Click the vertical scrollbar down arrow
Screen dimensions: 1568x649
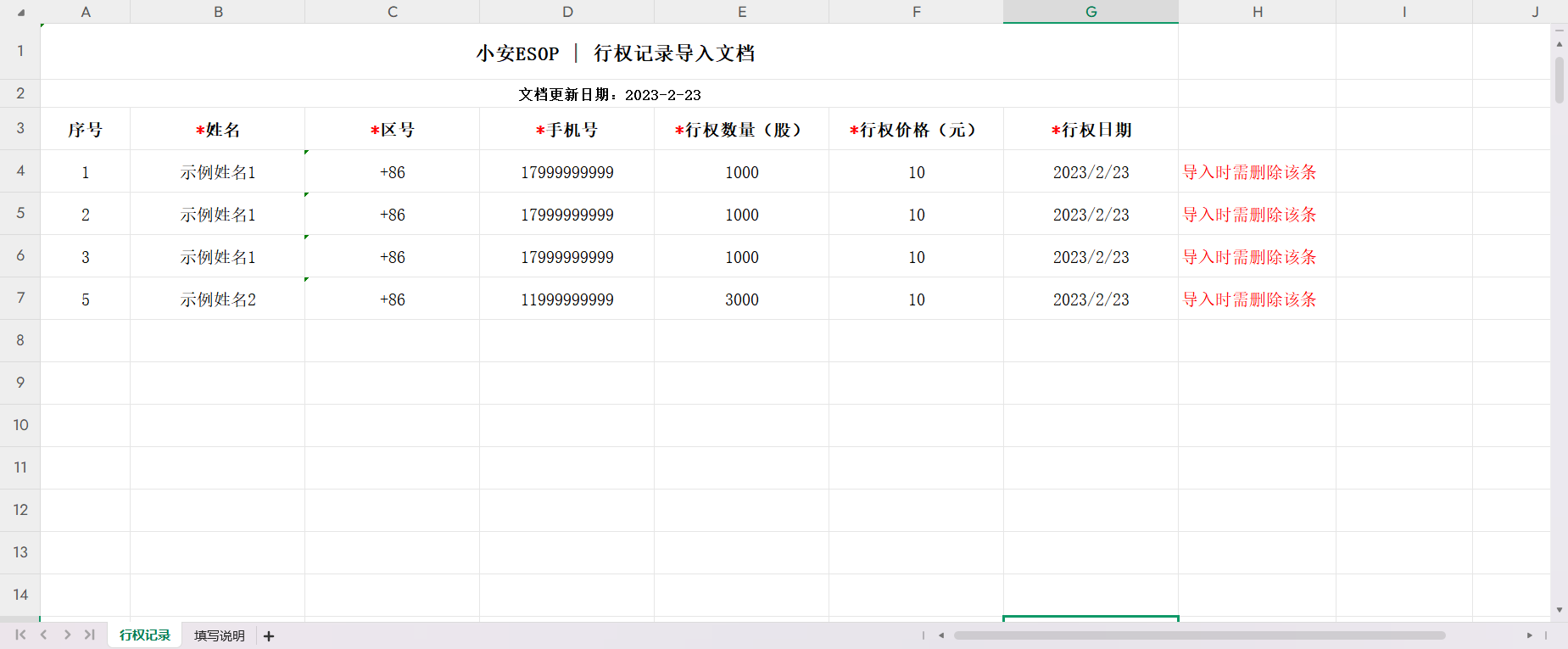click(1559, 610)
